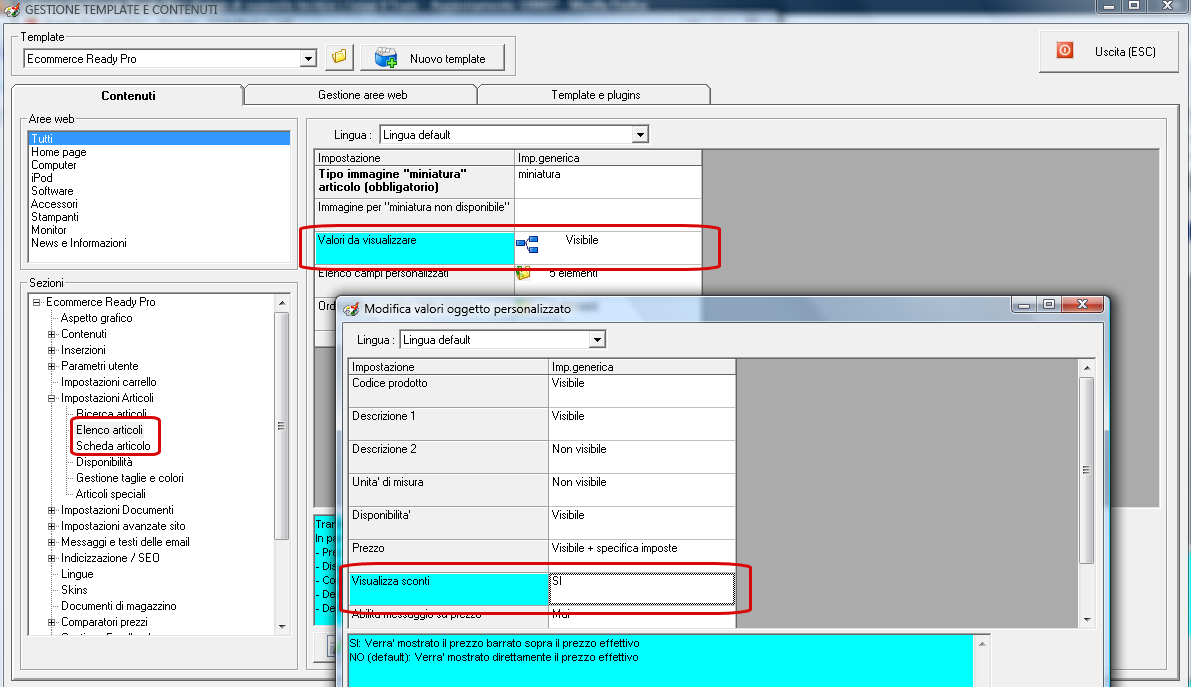Select Gestione taglie e colori item
This screenshot has height=687, width=1191.
pos(130,477)
